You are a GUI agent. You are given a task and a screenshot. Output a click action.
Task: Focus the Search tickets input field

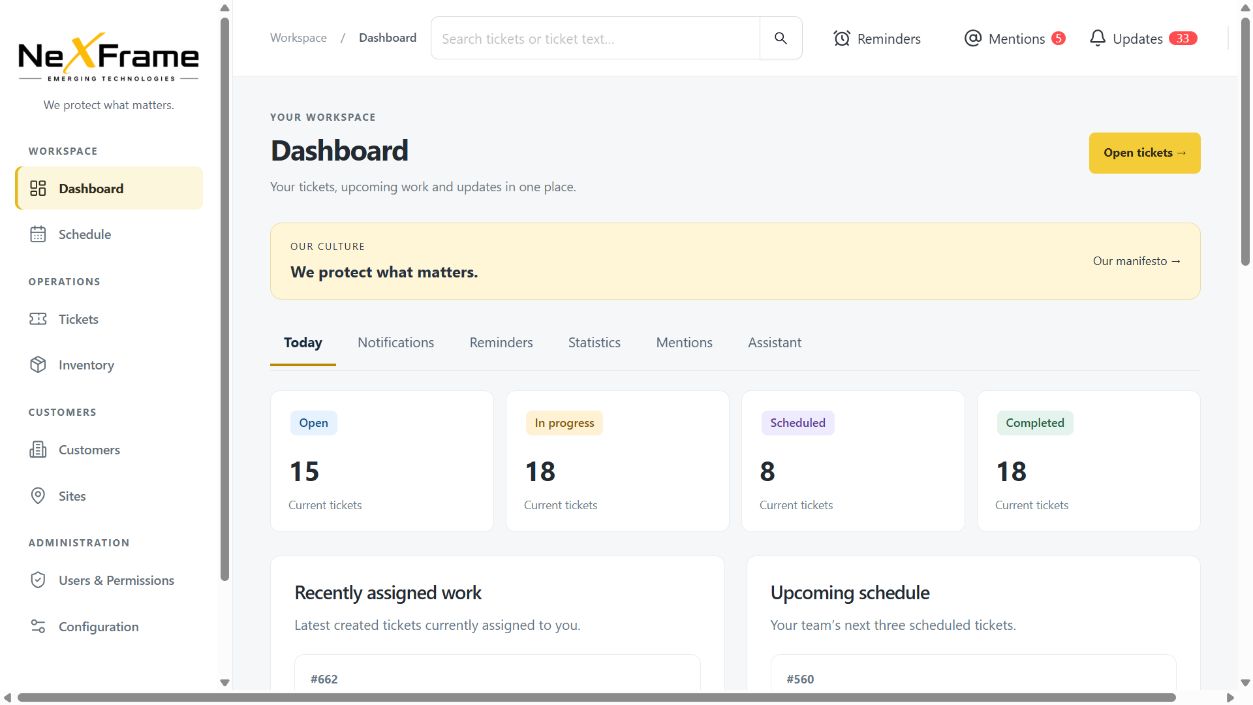pyautogui.click(x=596, y=38)
